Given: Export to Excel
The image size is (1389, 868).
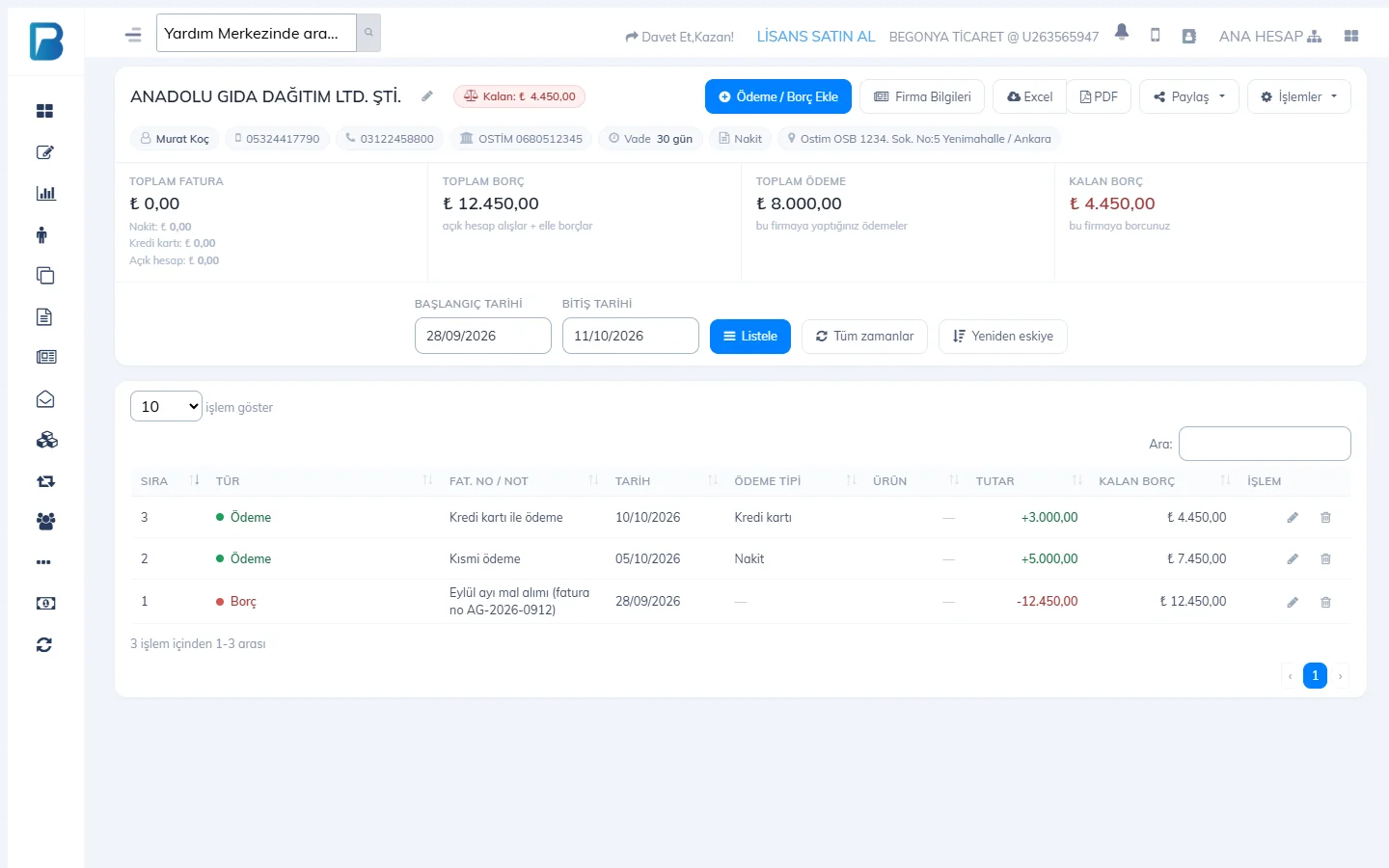Looking at the screenshot, I should (x=1029, y=96).
